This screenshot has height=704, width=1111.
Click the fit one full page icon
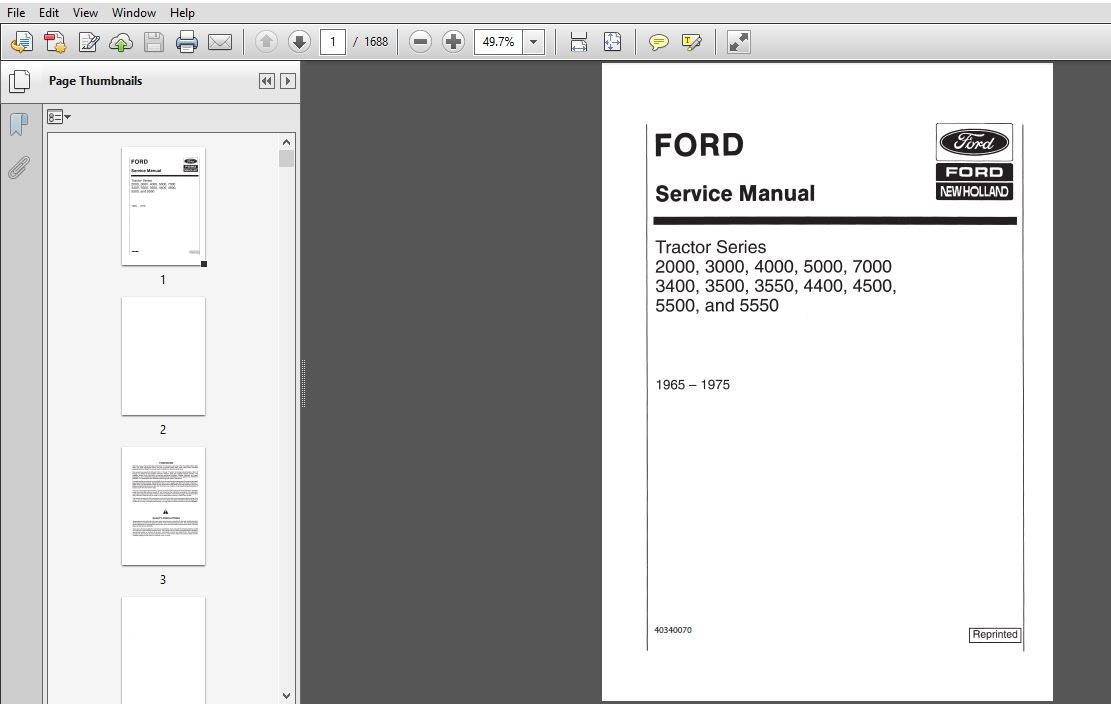pos(612,42)
